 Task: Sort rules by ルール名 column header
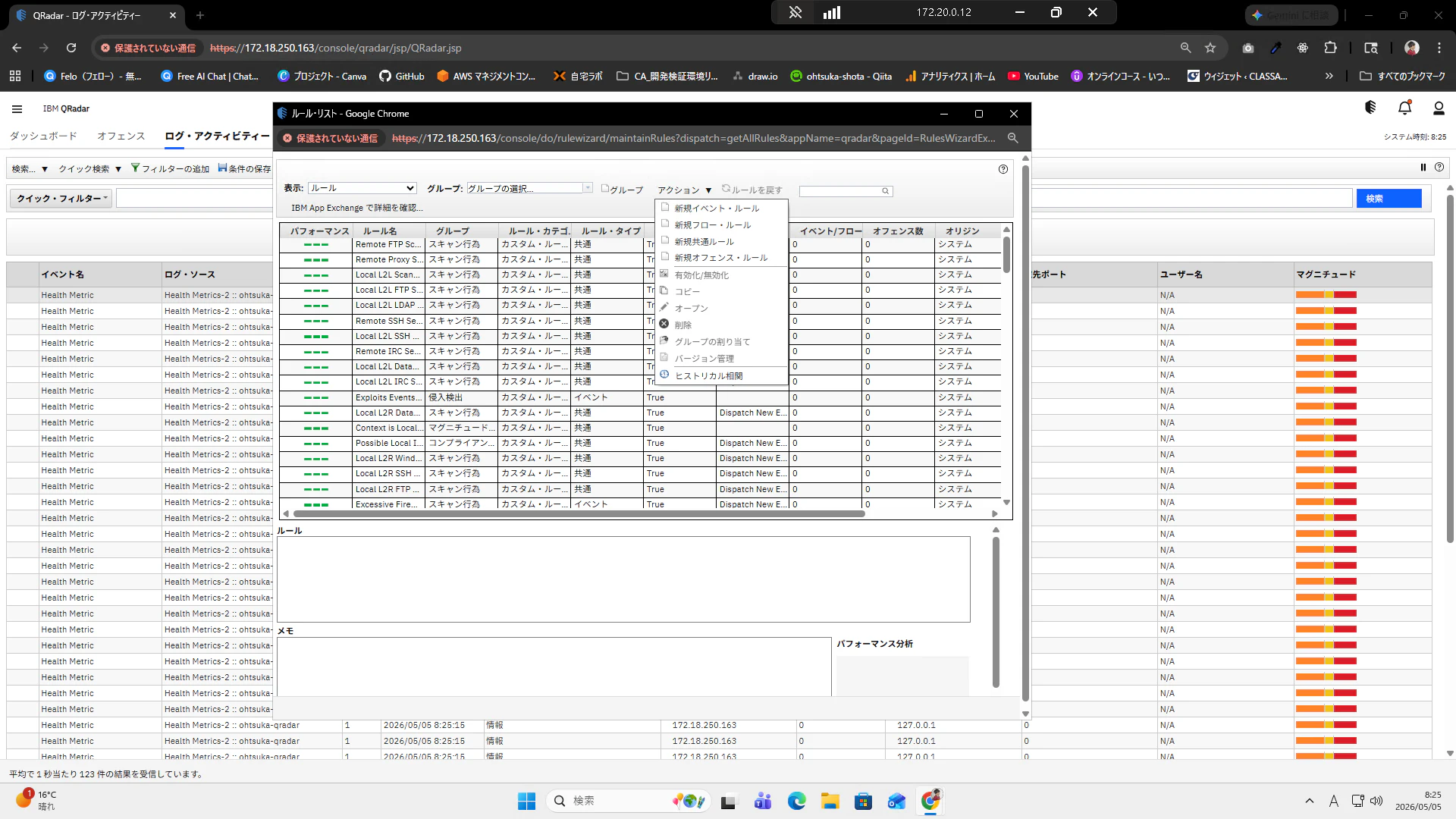click(x=388, y=231)
